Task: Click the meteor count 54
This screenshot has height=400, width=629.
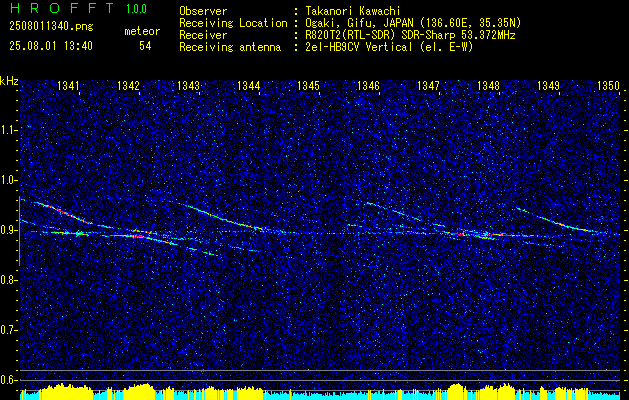Action: point(145,46)
